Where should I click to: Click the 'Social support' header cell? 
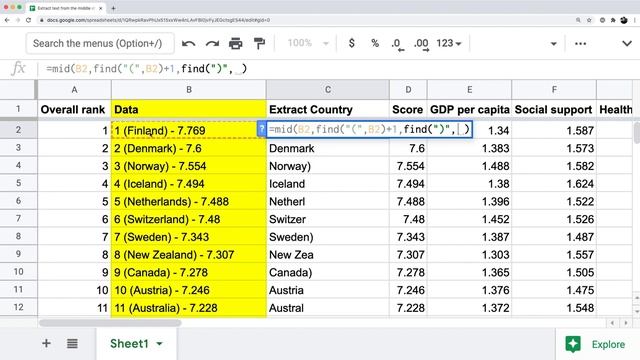tap(554, 109)
